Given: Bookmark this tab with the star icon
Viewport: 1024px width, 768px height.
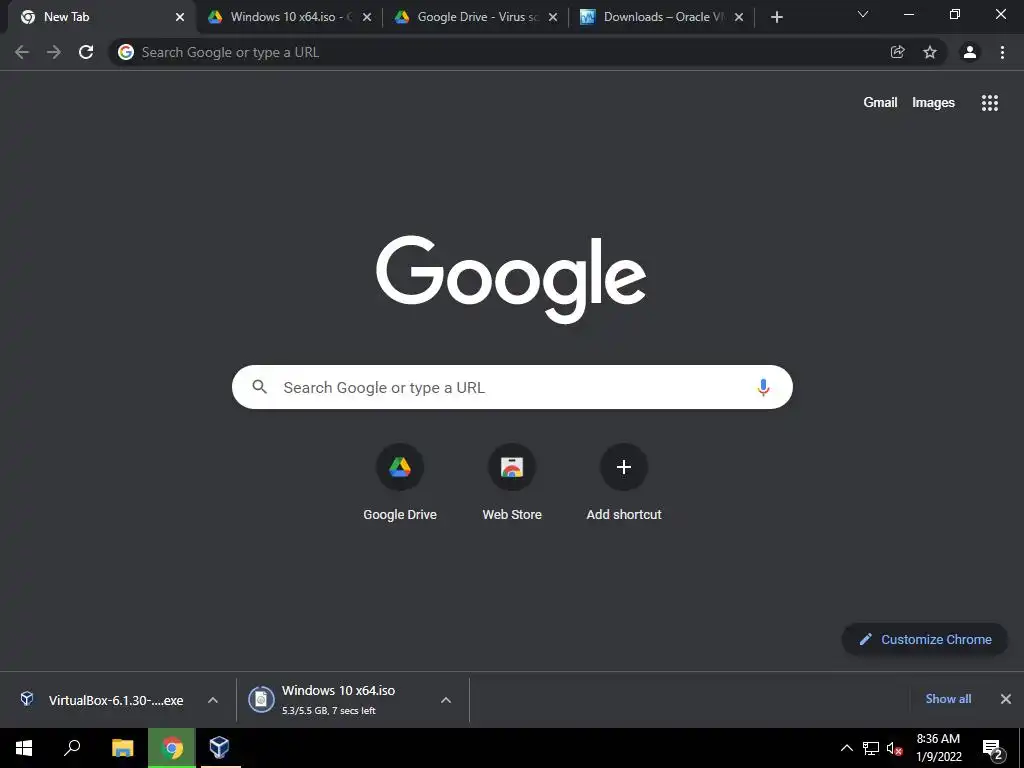Looking at the screenshot, I should tap(930, 52).
